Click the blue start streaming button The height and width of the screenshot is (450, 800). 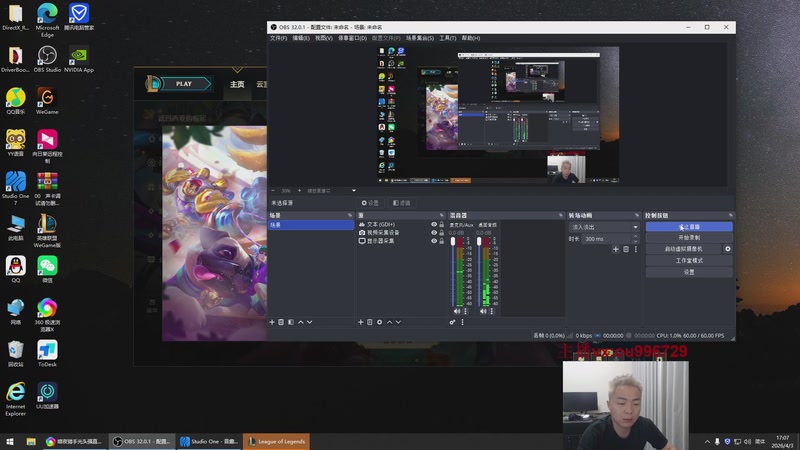[689, 227]
